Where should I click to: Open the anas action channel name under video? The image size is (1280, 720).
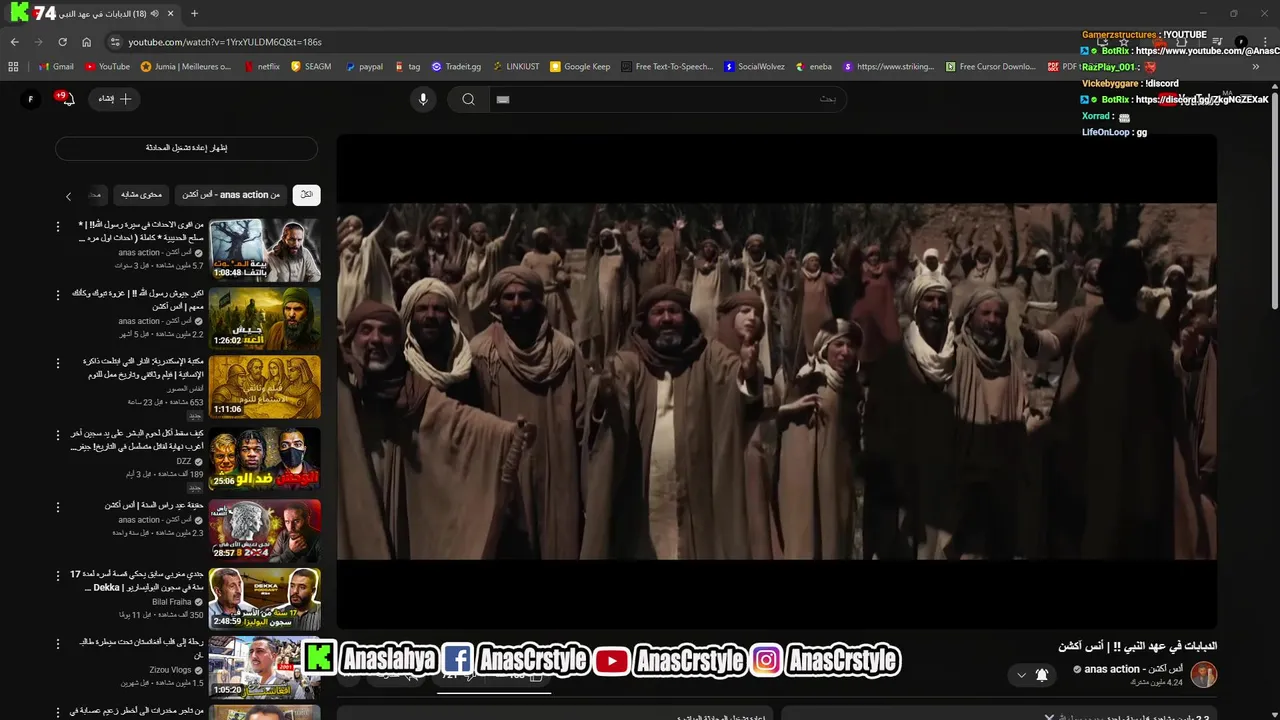pos(1133,669)
